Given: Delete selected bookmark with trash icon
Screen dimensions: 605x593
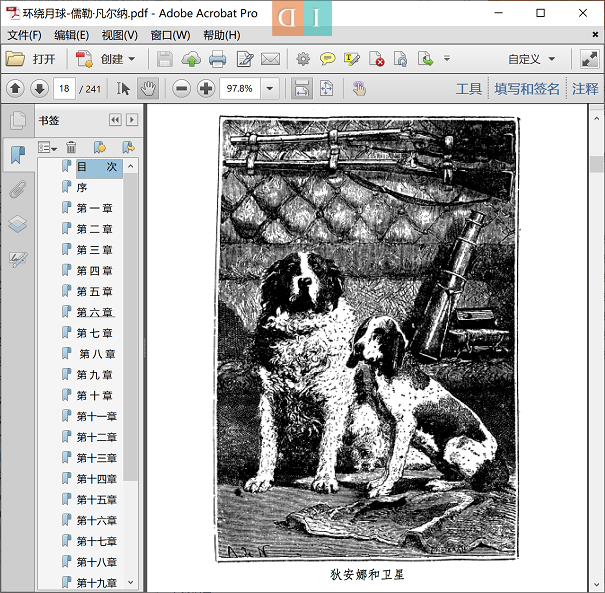Looking at the screenshot, I should point(71,147).
